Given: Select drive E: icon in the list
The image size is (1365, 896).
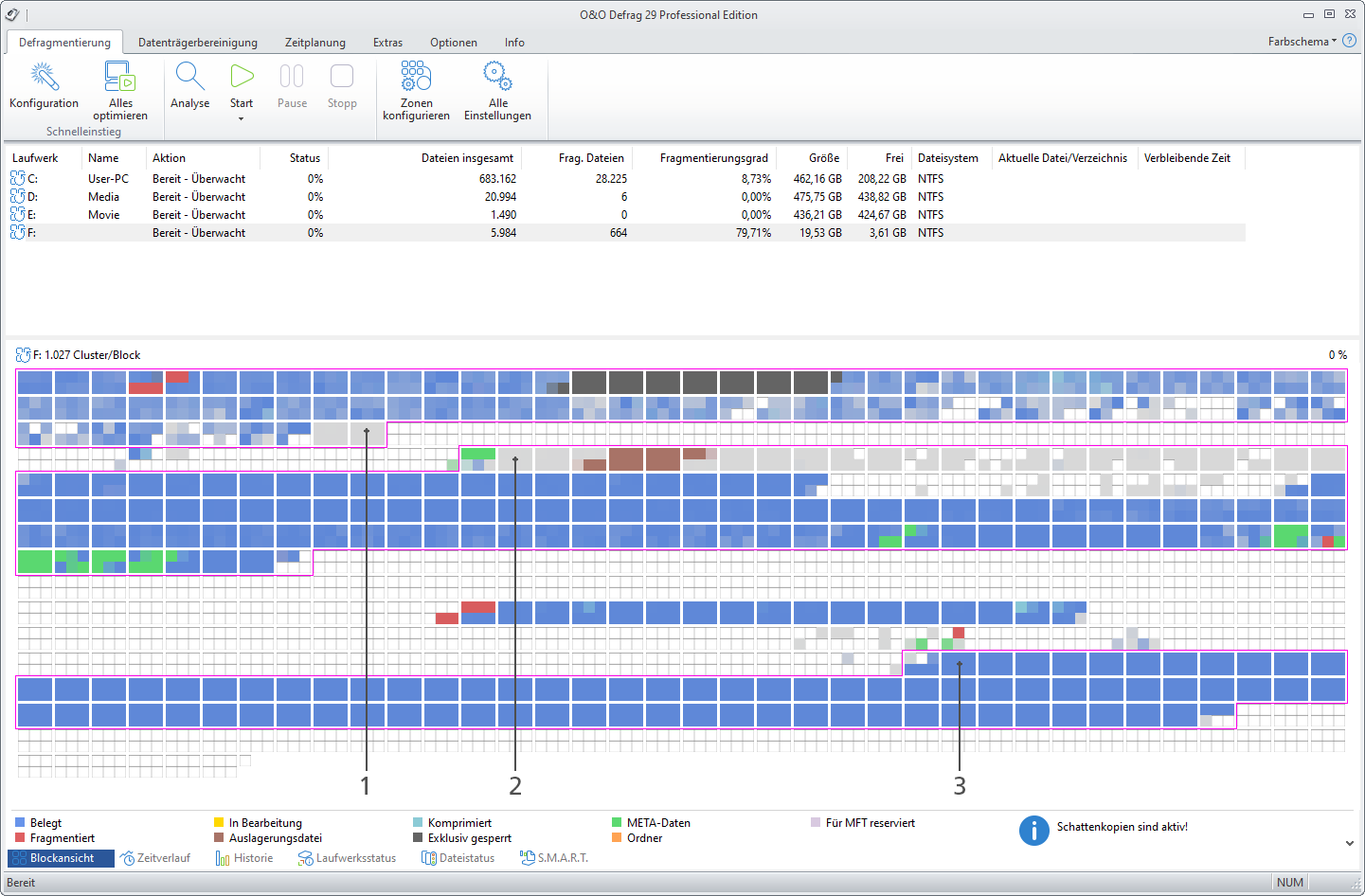Looking at the screenshot, I should tap(17, 214).
